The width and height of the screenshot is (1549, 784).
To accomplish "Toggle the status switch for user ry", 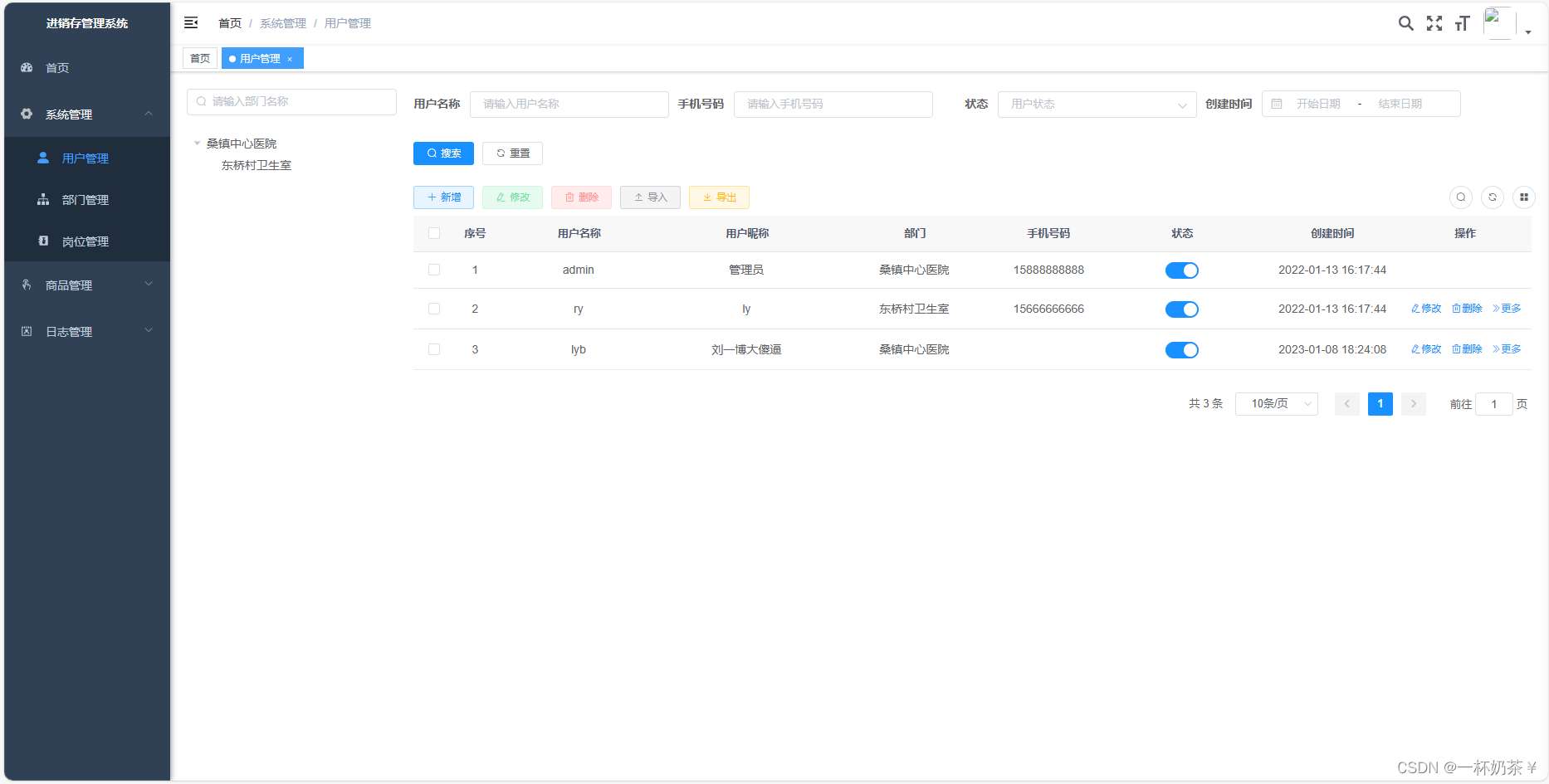I will pos(1182,309).
